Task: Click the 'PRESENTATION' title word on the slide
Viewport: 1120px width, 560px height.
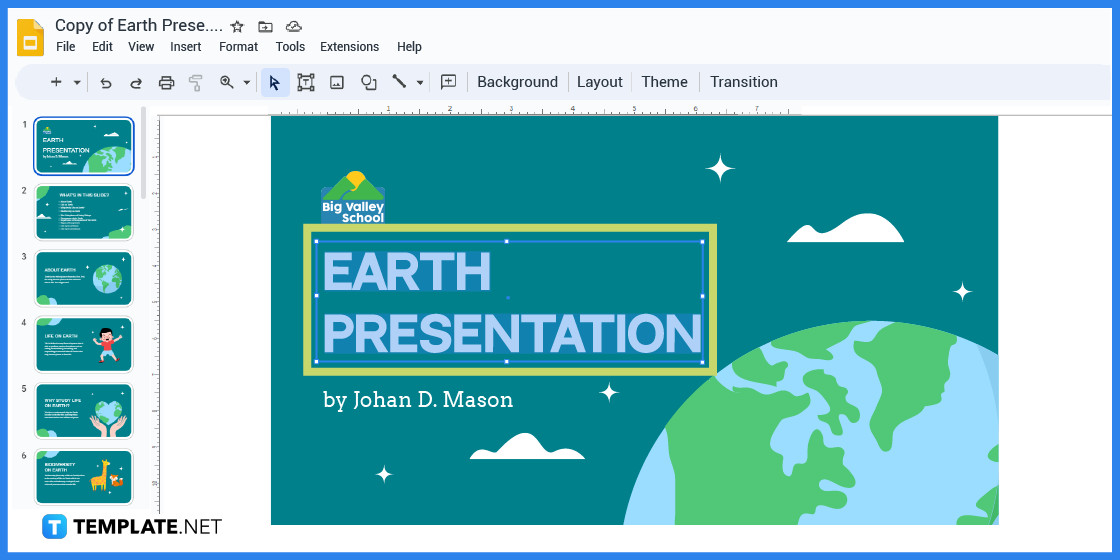Action: click(x=512, y=334)
